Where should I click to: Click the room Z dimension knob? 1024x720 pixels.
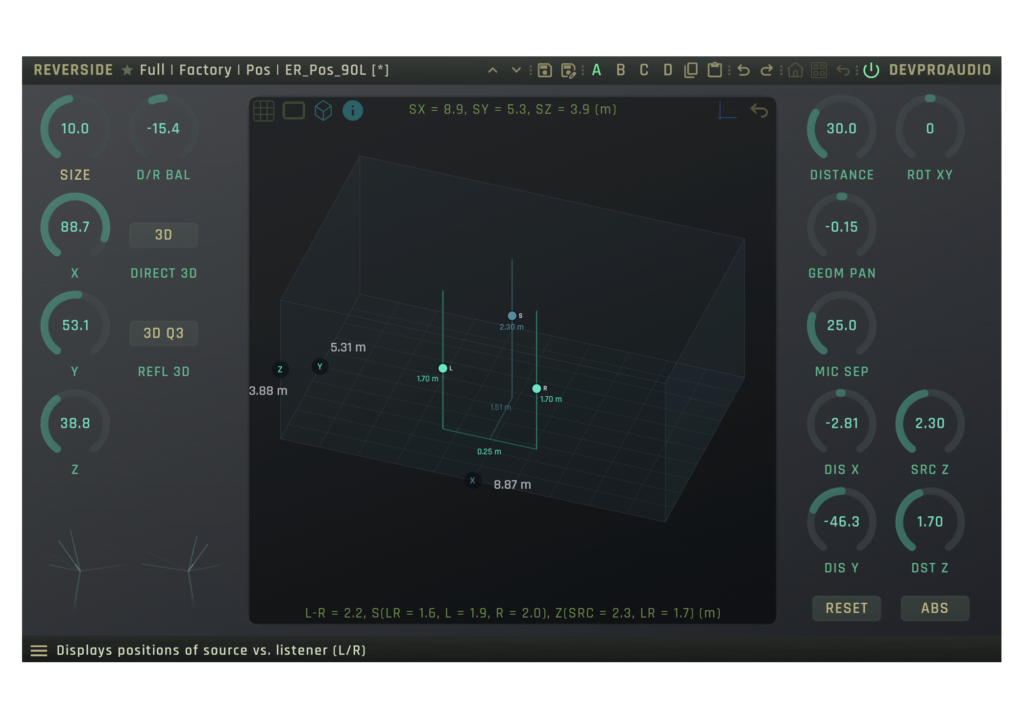click(x=75, y=423)
